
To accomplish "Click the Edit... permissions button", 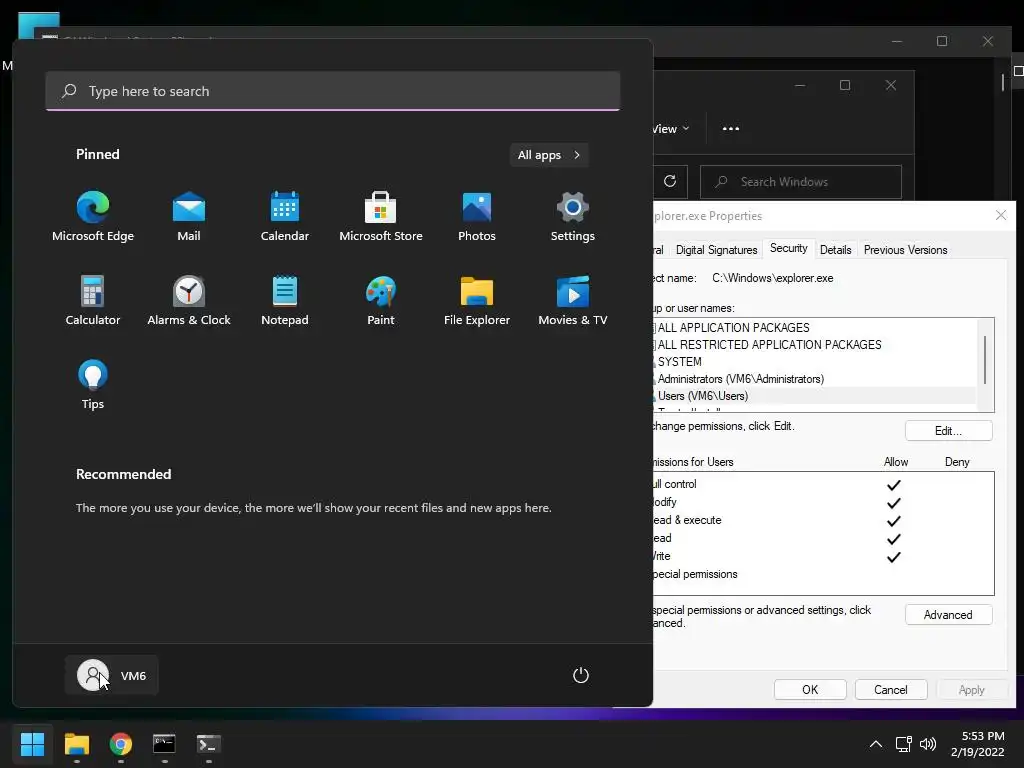I will click(x=948, y=430).
